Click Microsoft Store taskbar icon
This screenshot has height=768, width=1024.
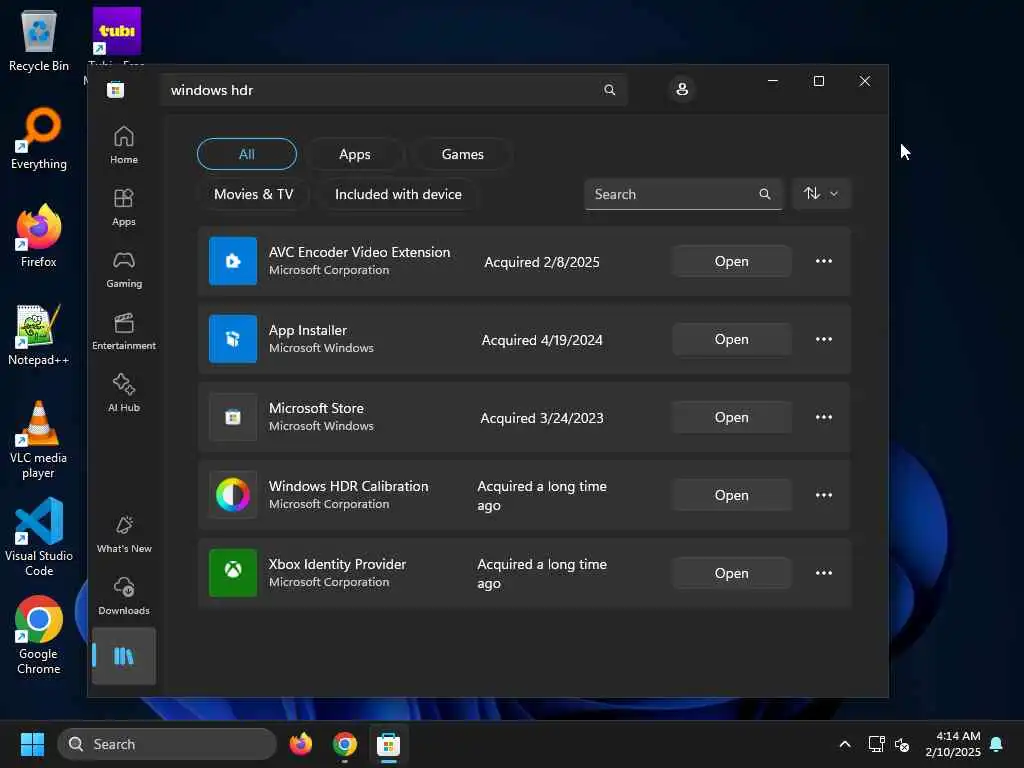(389, 744)
